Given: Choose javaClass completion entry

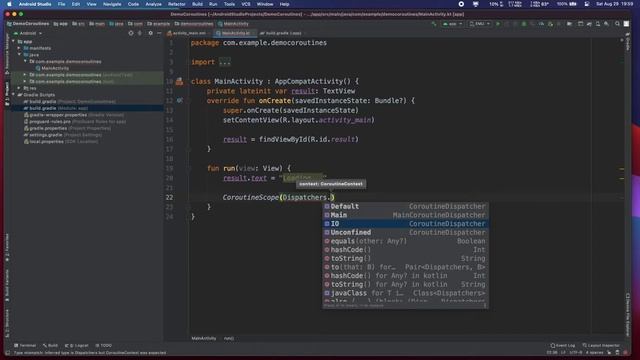Looking at the screenshot, I should (405, 293).
